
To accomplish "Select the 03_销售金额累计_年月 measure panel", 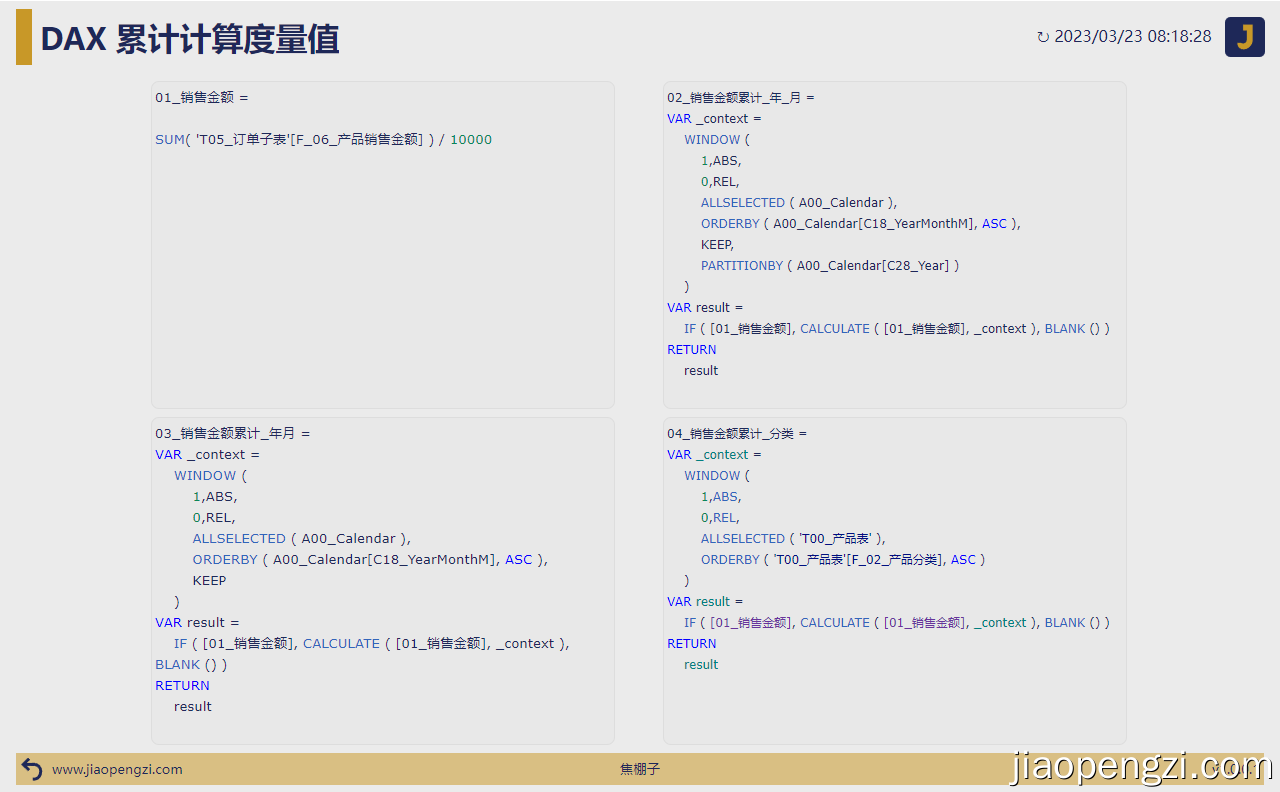I will 382,580.
